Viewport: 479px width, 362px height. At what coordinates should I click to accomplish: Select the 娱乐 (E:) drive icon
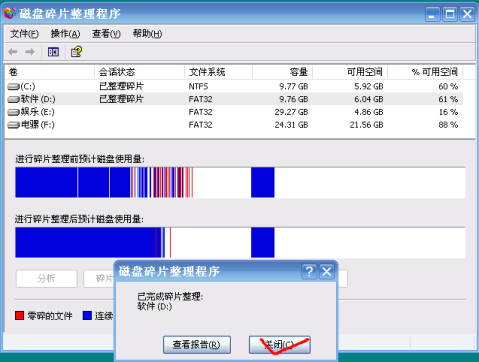pyautogui.click(x=13, y=112)
